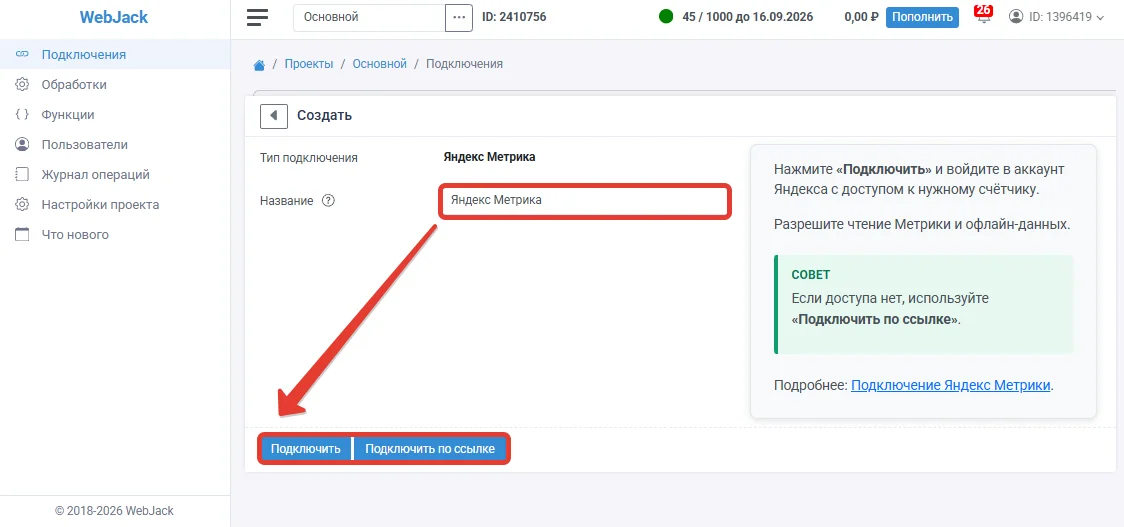Open Основной breadcrumb link
1124x527 pixels.
click(380, 64)
